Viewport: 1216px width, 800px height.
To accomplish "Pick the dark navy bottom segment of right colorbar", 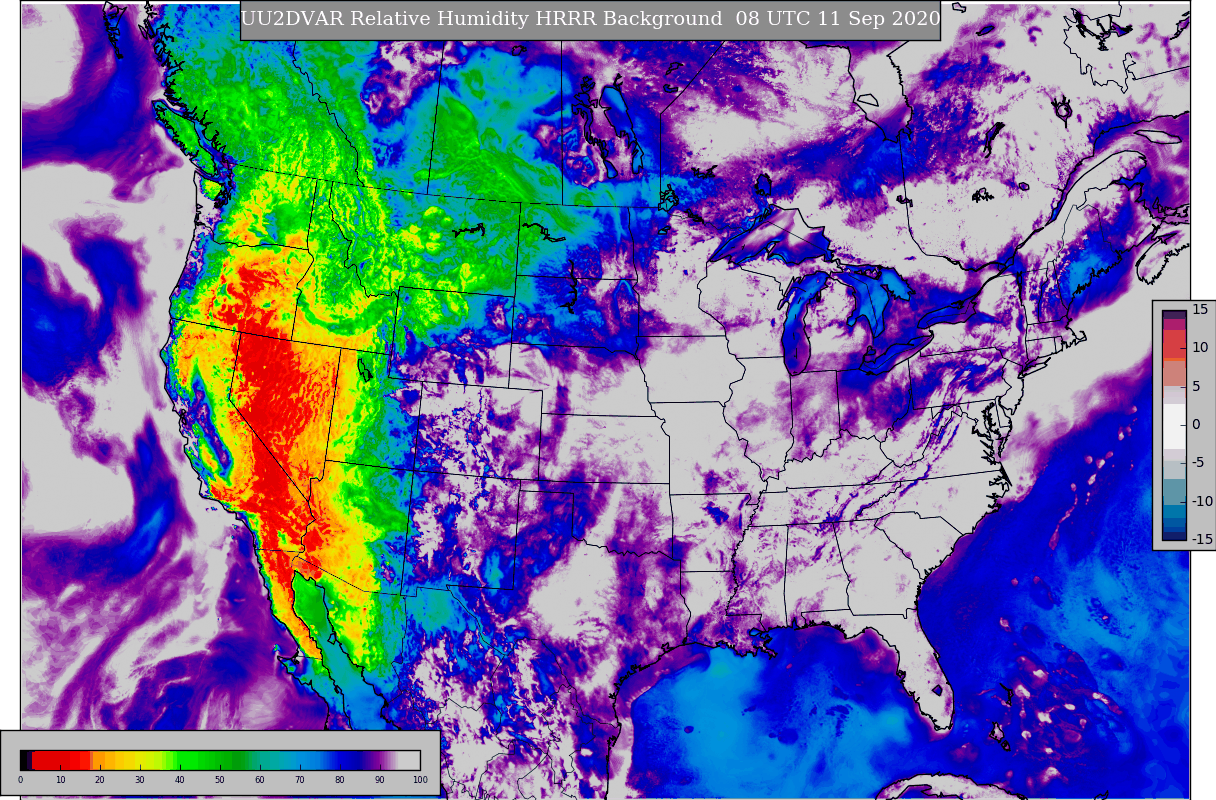I will tap(1174, 534).
